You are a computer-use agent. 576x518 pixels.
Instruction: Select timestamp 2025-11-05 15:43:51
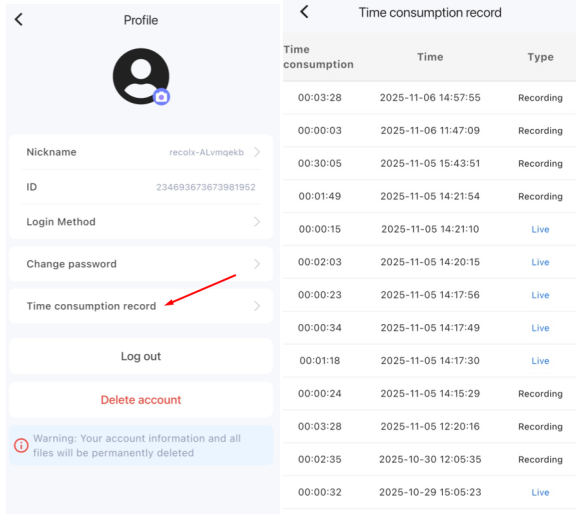(x=430, y=163)
